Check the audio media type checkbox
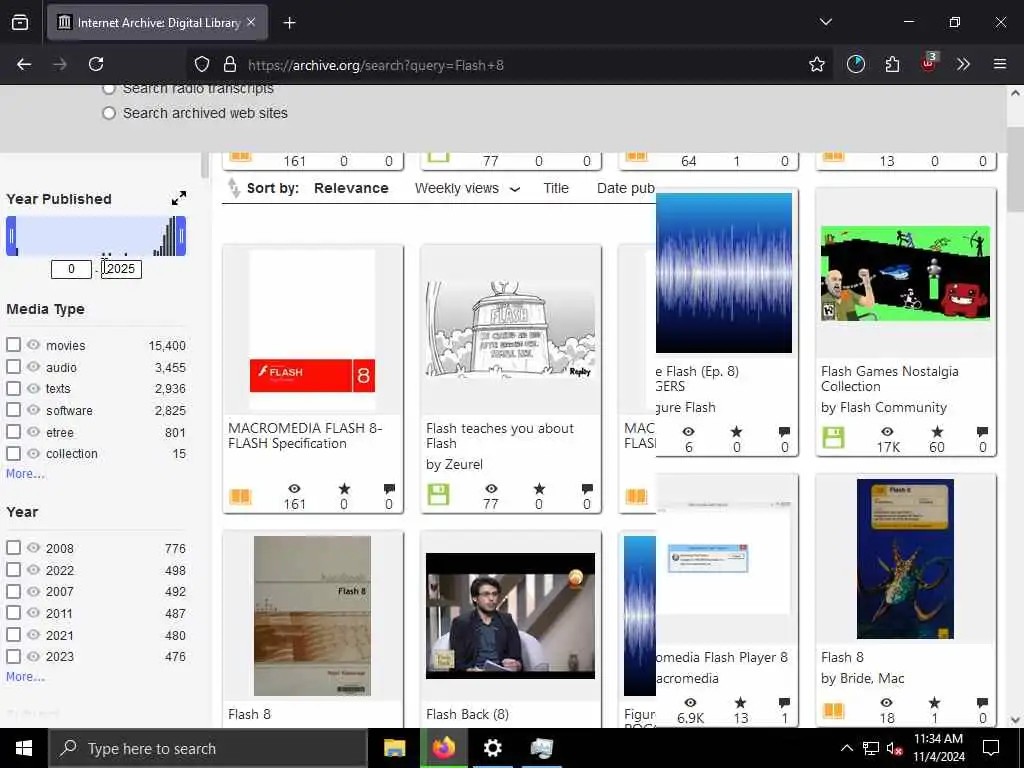Image resolution: width=1024 pixels, height=768 pixels. click(x=13, y=366)
